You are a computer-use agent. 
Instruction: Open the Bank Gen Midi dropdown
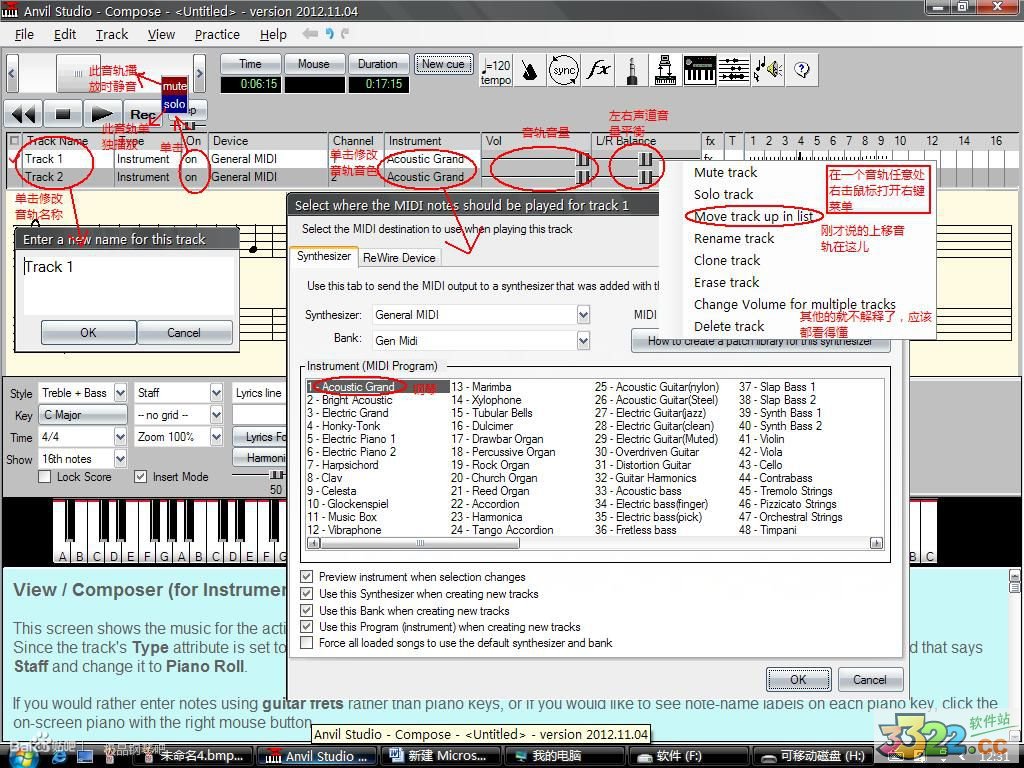(x=583, y=341)
